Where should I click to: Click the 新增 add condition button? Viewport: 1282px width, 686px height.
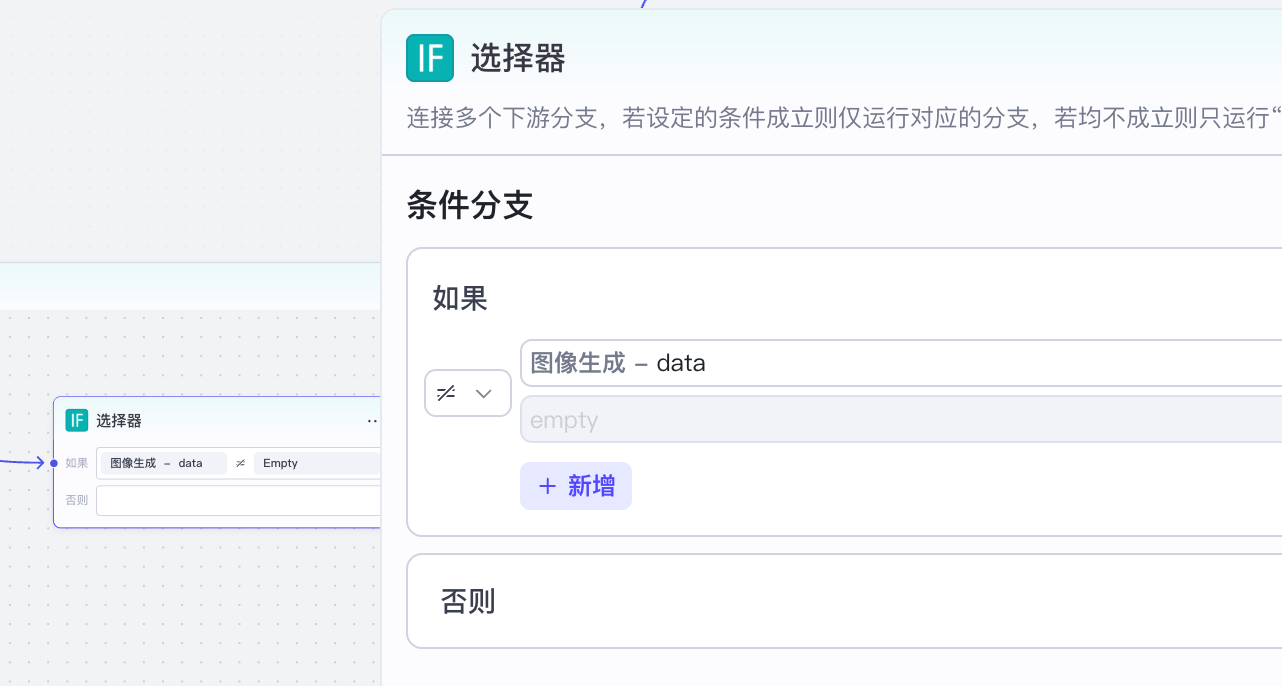pos(576,486)
